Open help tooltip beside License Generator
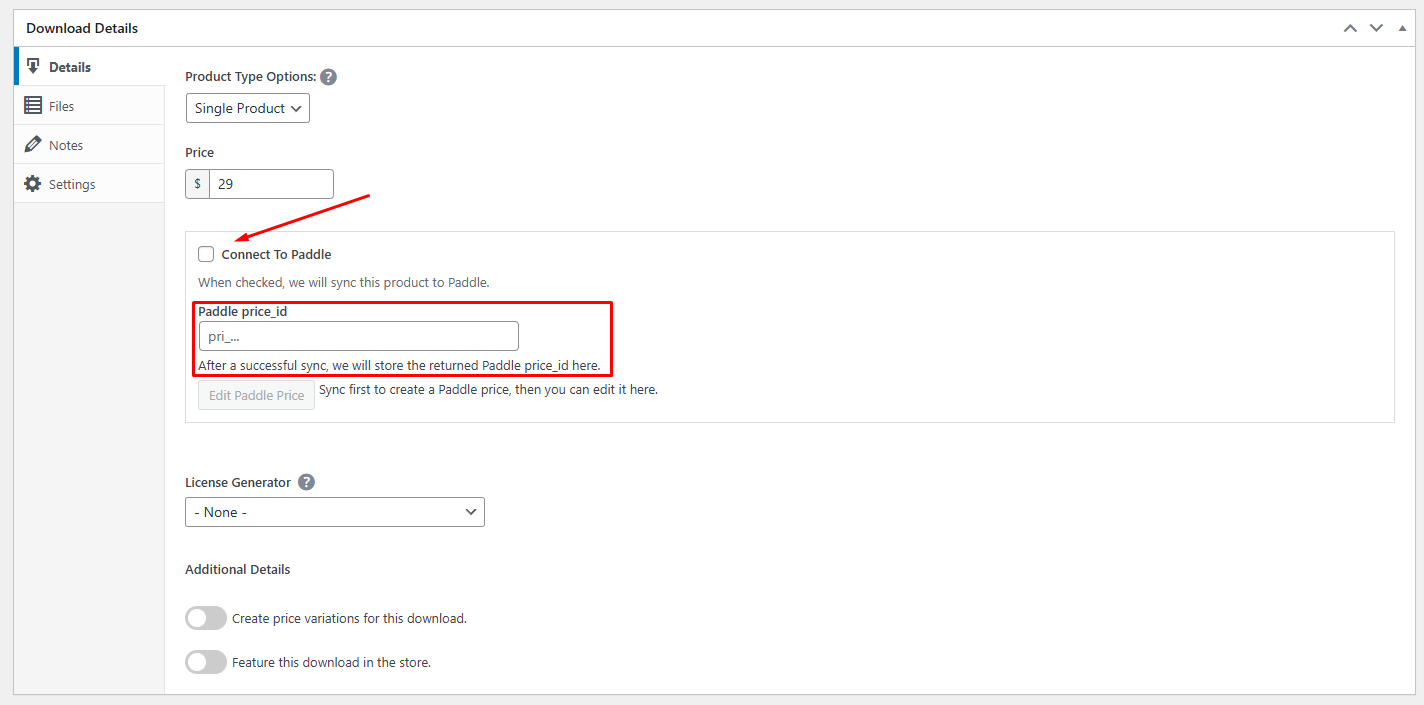Viewport: 1424px width, 705px height. (x=306, y=482)
